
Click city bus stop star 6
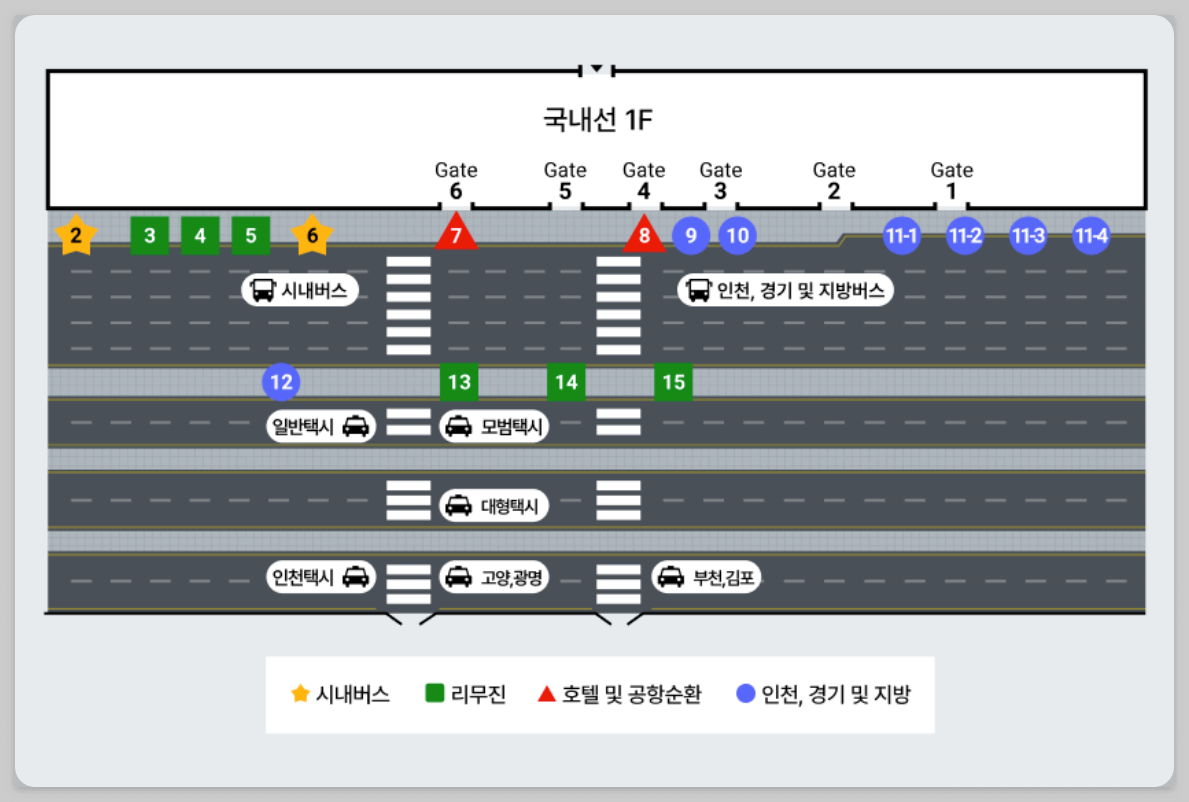click(x=312, y=235)
